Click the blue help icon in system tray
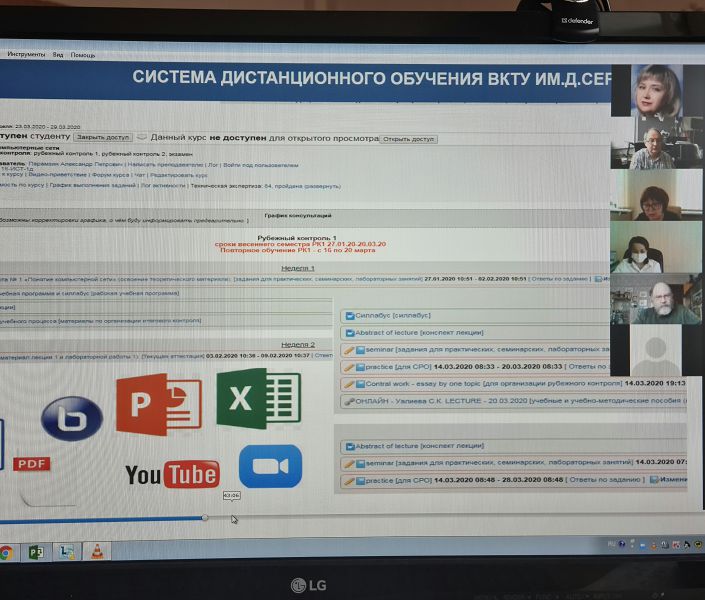 (x=622, y=544)
